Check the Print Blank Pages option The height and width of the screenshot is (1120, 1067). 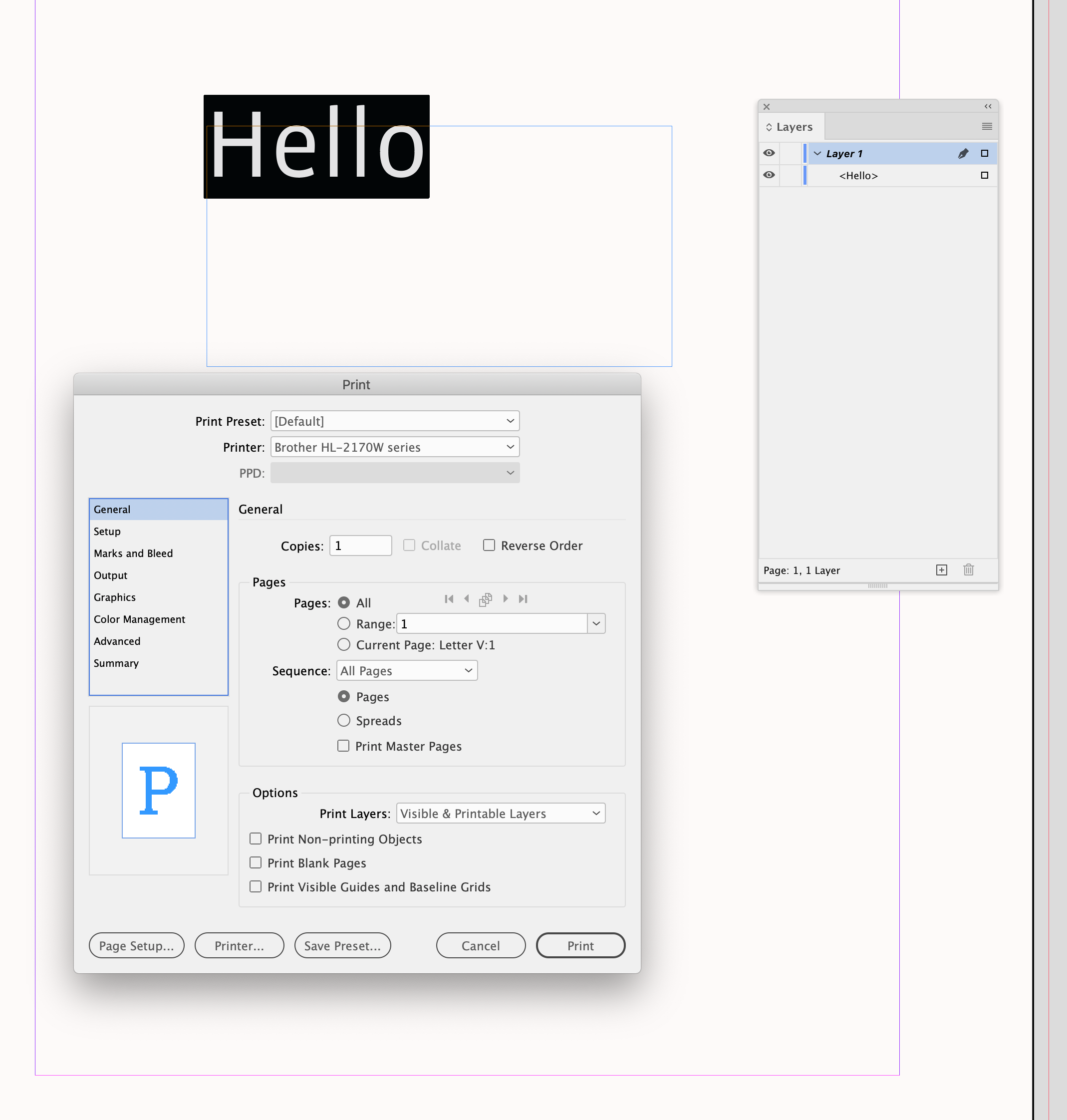point(256,862)
